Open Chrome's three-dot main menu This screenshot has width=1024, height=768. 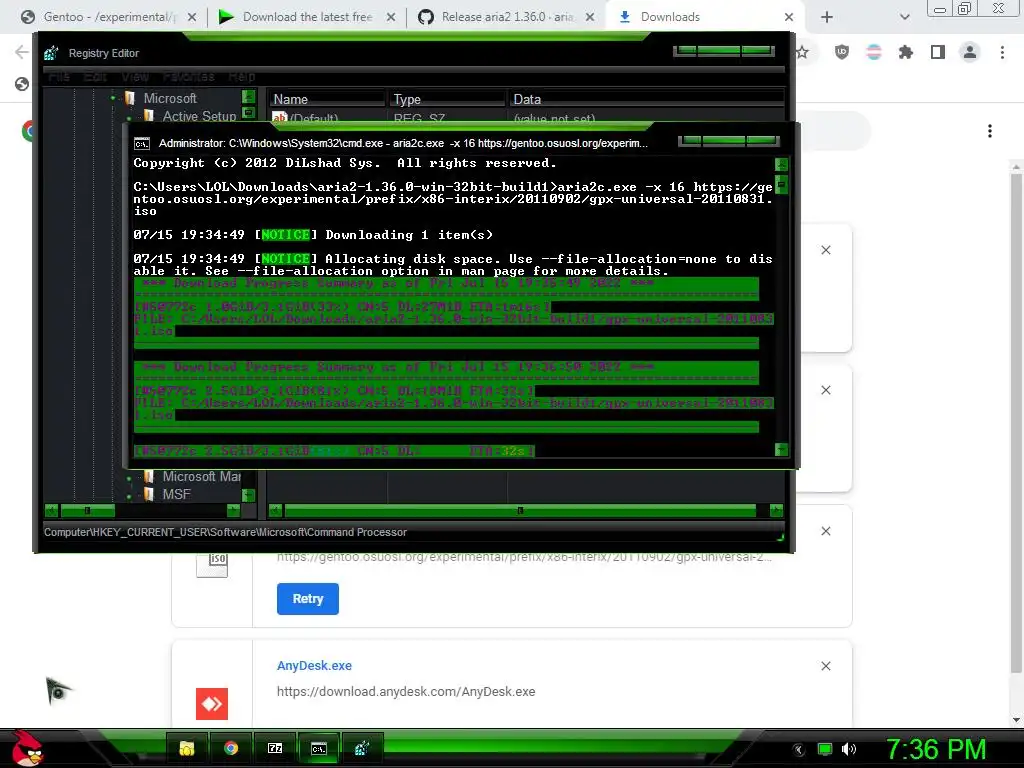(x=1002, y=52)
